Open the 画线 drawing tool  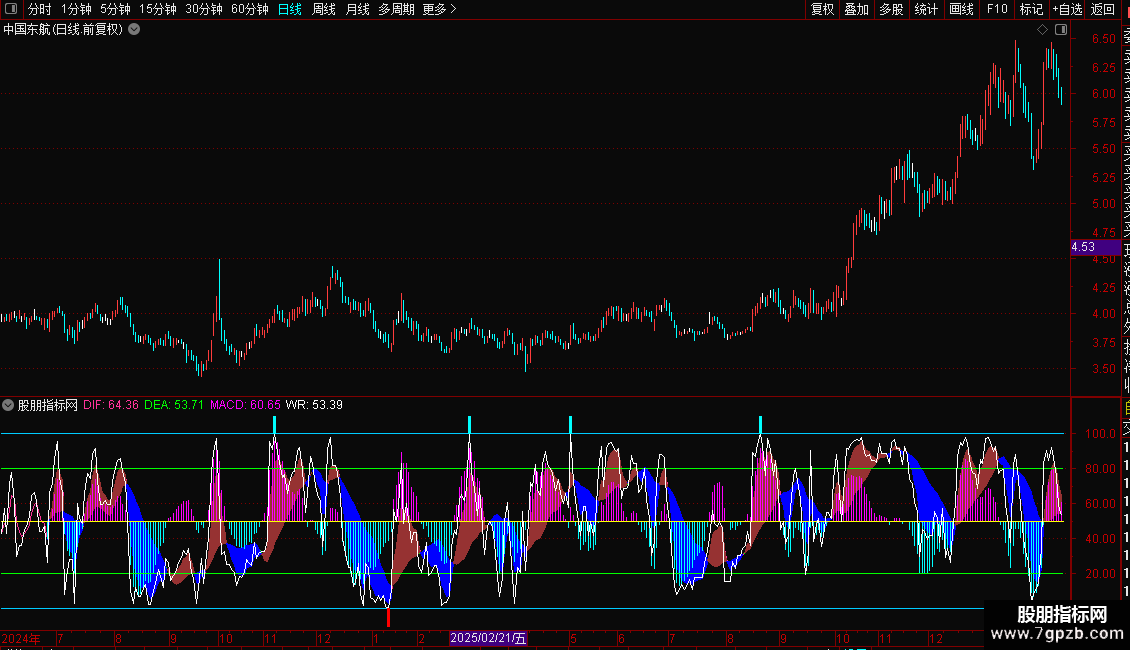pos(961,9)
